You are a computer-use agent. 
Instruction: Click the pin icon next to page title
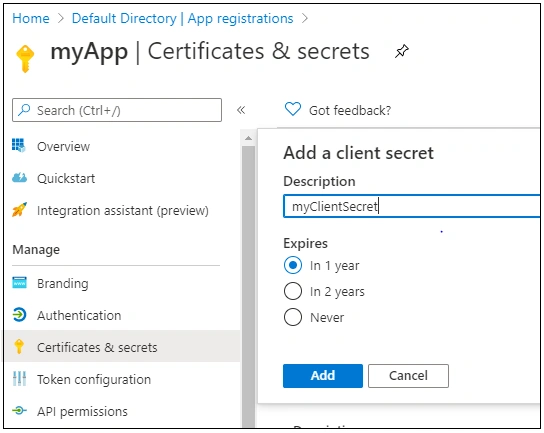point(402,52)
